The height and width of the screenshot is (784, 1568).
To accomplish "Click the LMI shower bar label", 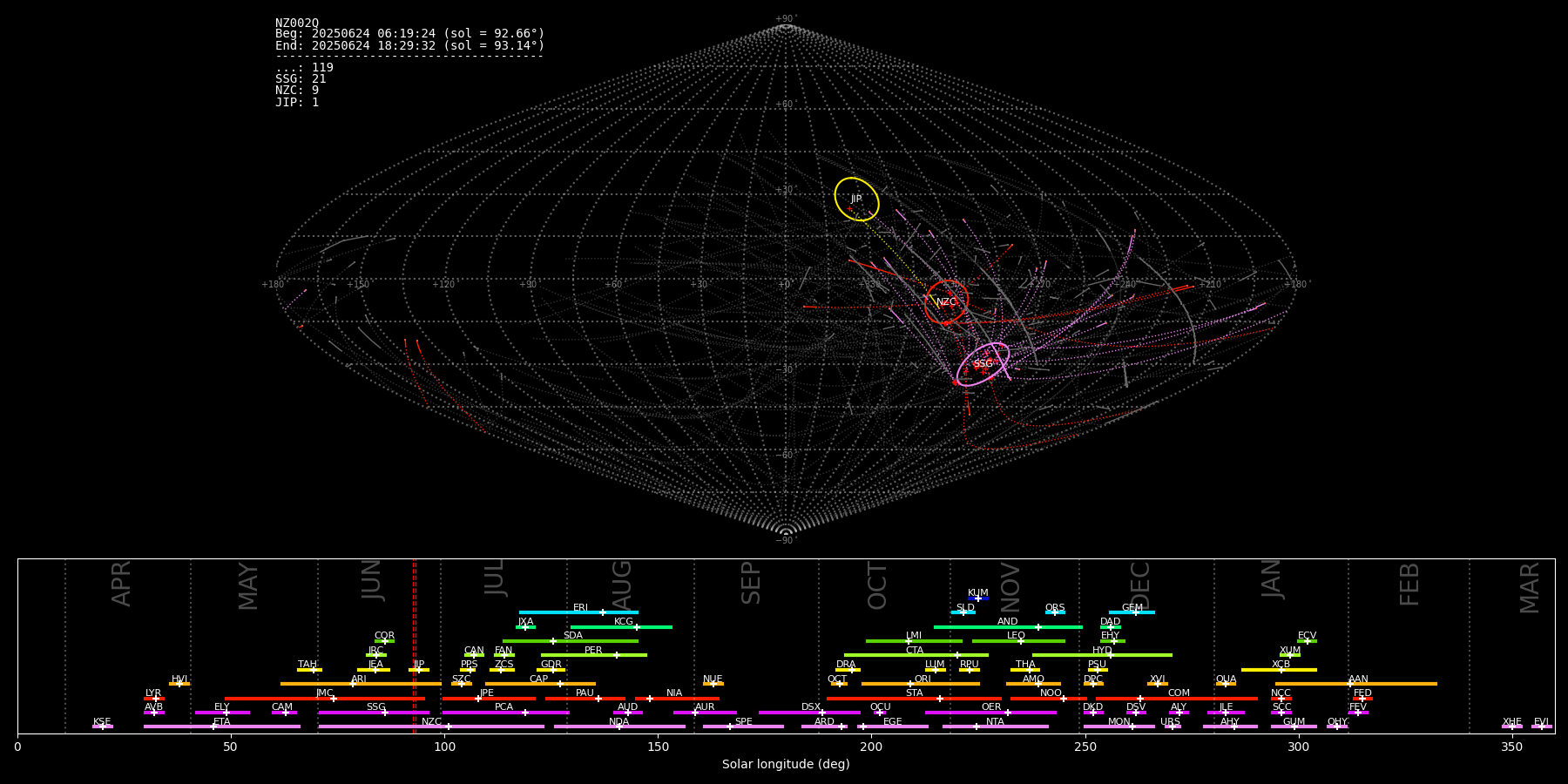I will tap(914, 636).
